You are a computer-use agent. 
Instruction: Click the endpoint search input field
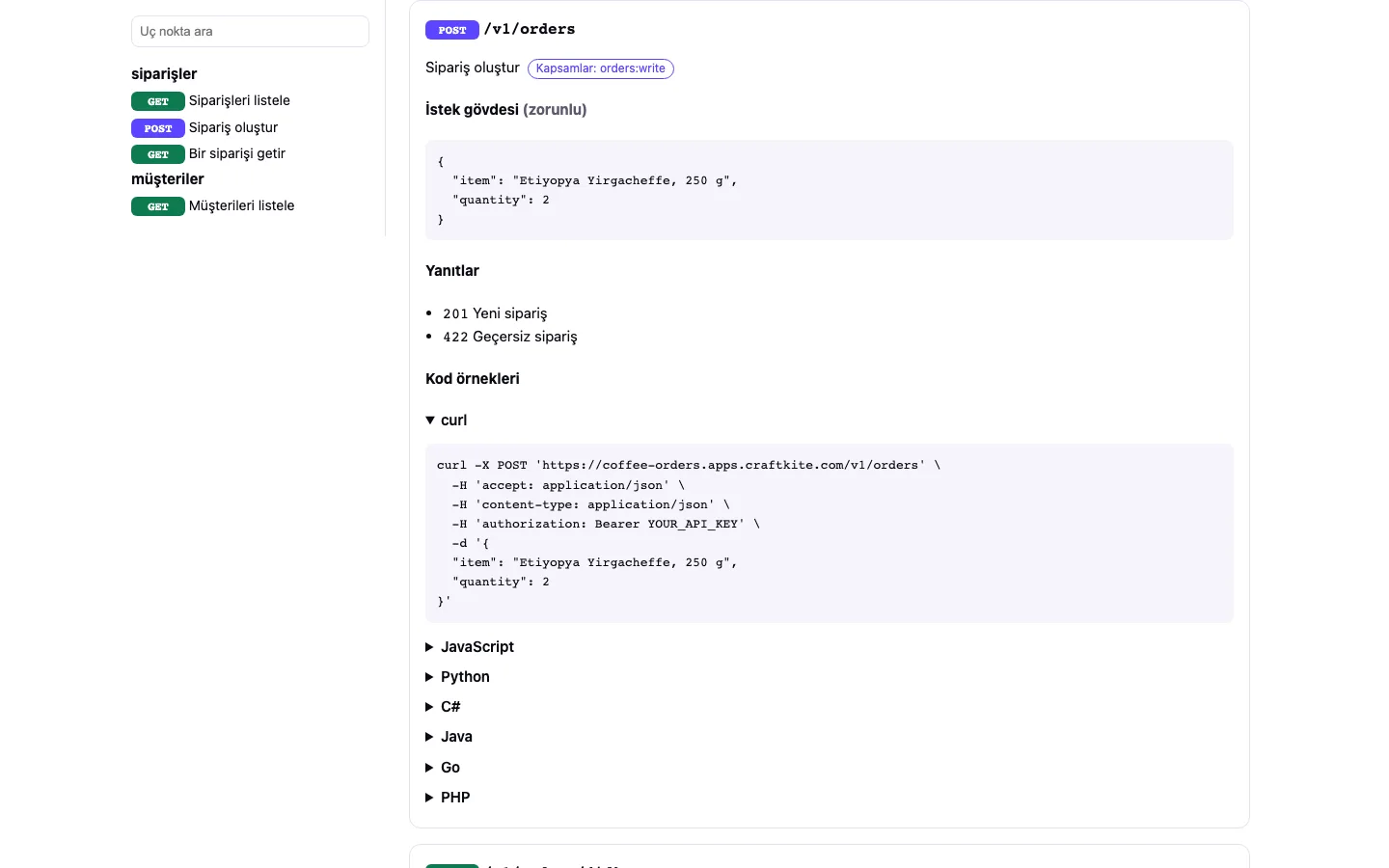pos(250,31)
